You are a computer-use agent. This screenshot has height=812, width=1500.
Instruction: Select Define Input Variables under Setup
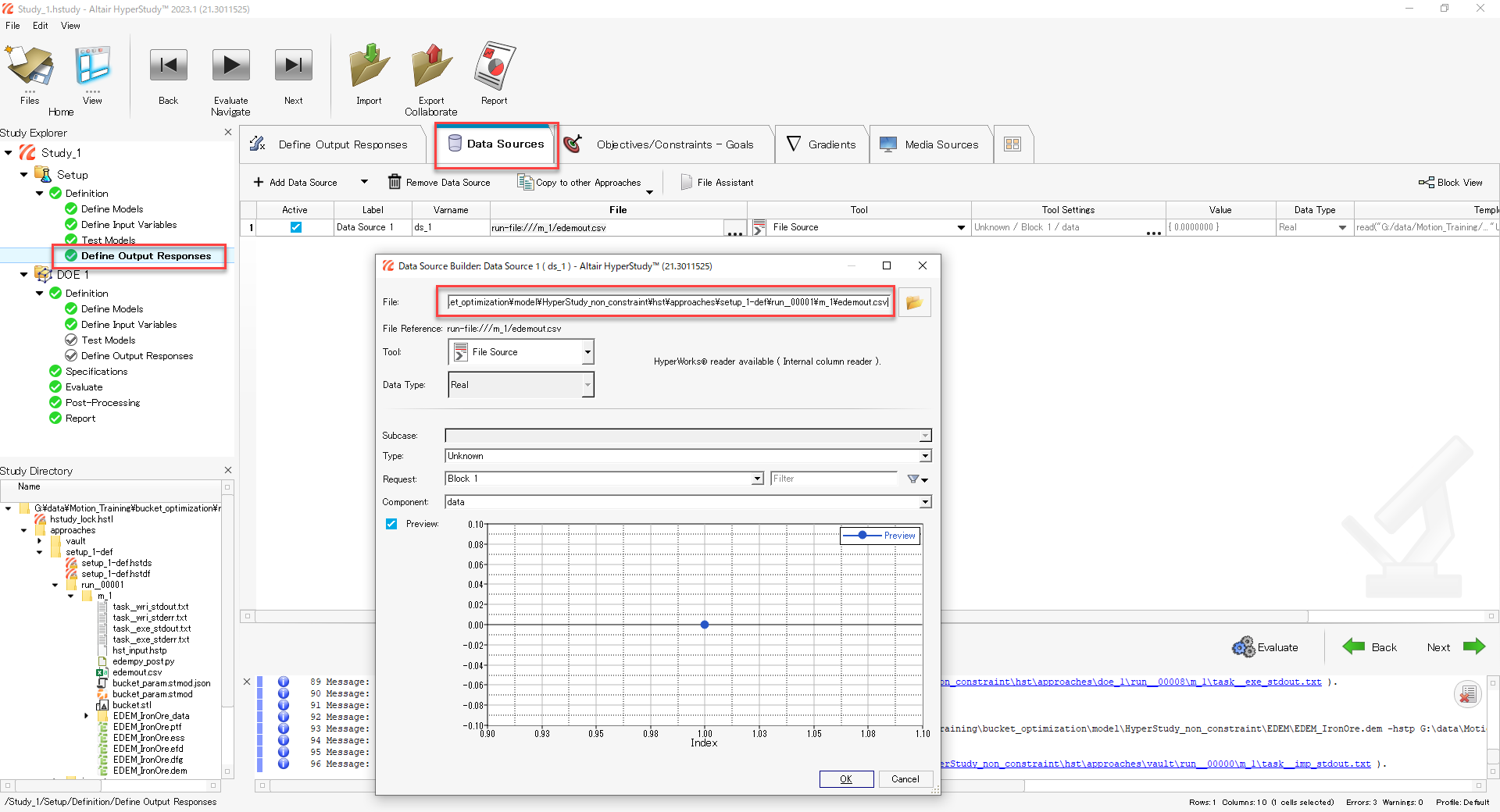[129, 225]
